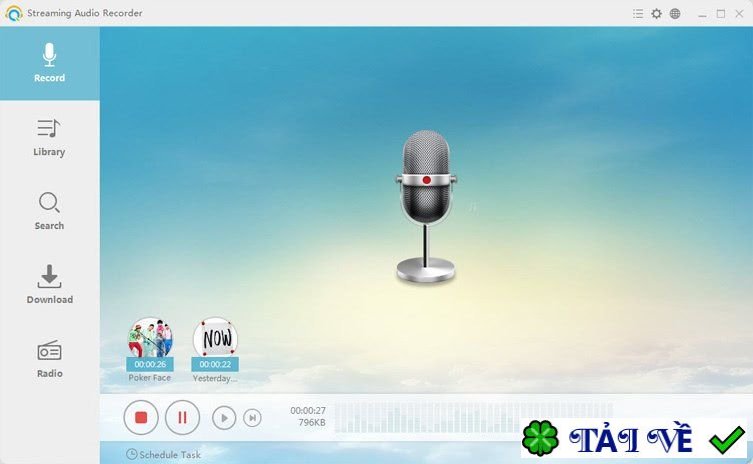The image size is (753, 464).
Task: Click the 00:00:27 recording timer
Action: (x=308, y=411)
